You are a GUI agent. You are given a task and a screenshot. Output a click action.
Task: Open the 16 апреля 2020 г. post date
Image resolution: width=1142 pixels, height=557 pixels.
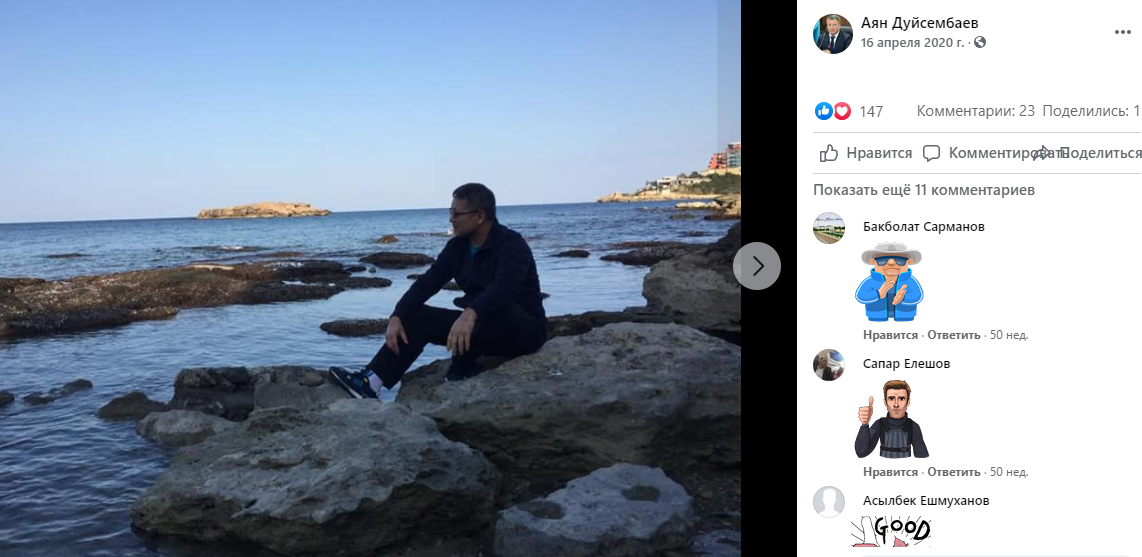pyautogui.click(x=913, y=43)
